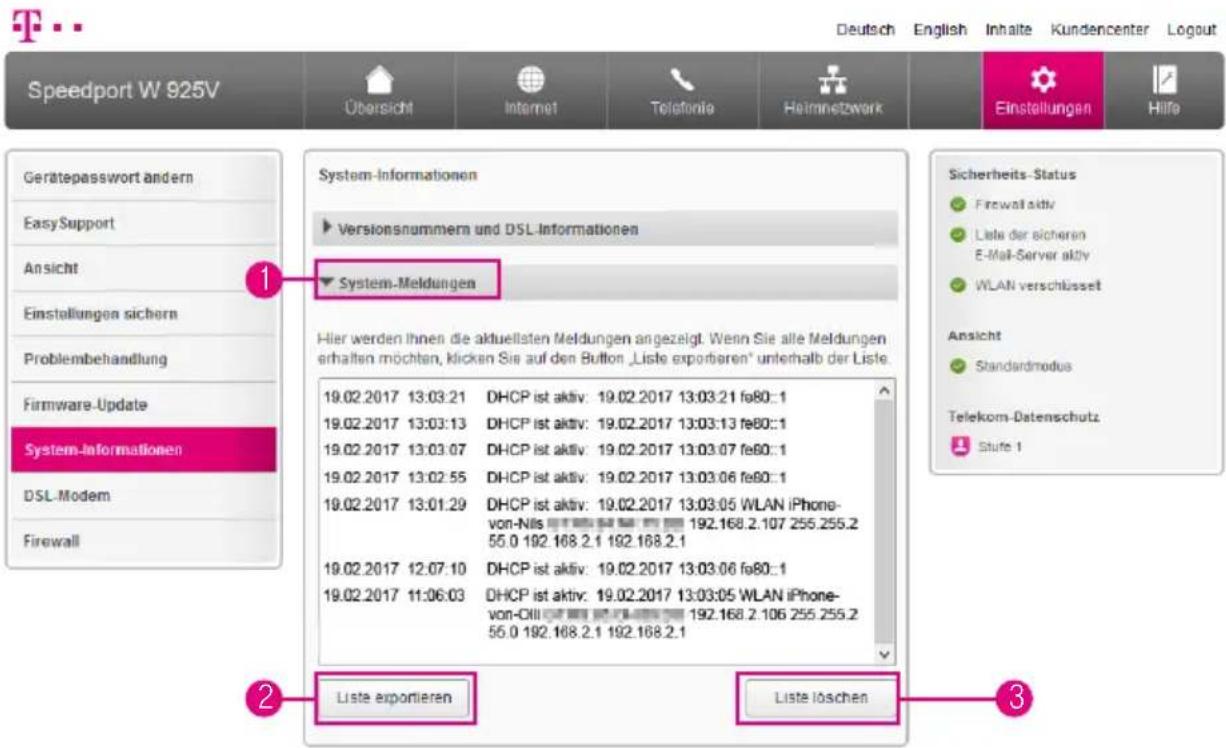Open Firewall in sidebar
Screen dimensions: 1226x748
click(143, 542)
